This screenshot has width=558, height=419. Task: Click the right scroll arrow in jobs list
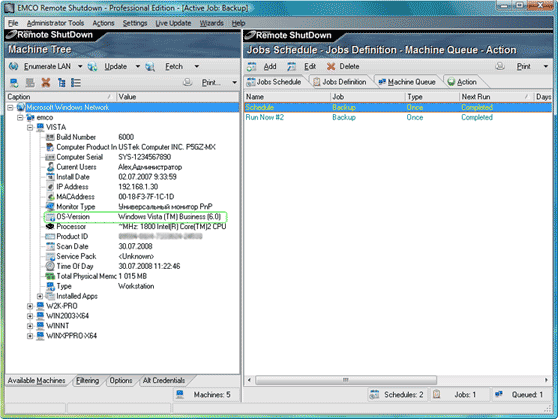tap(546, 380)
